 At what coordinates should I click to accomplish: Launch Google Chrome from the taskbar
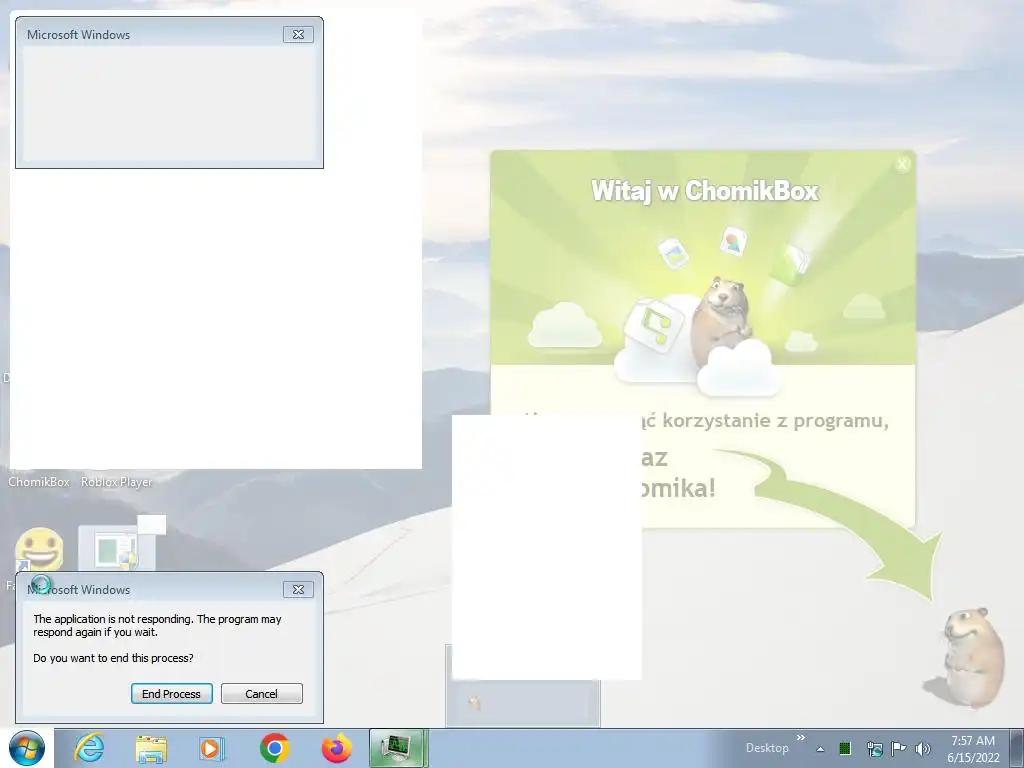click(x=275, y=748)
